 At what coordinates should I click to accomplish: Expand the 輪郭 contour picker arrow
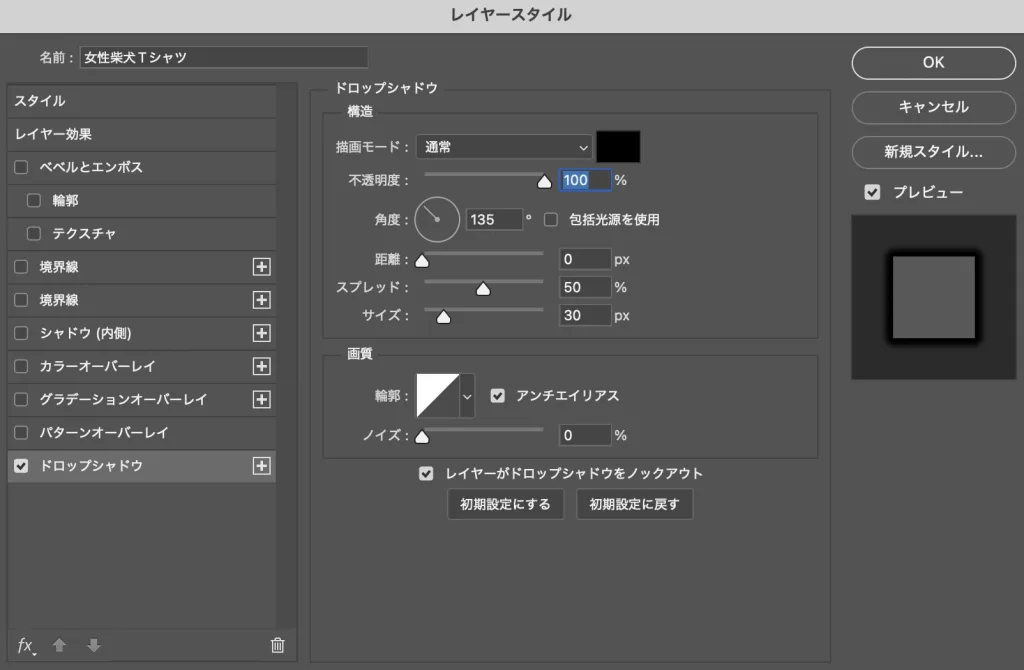pyautogui.click(x=467, y=396)
